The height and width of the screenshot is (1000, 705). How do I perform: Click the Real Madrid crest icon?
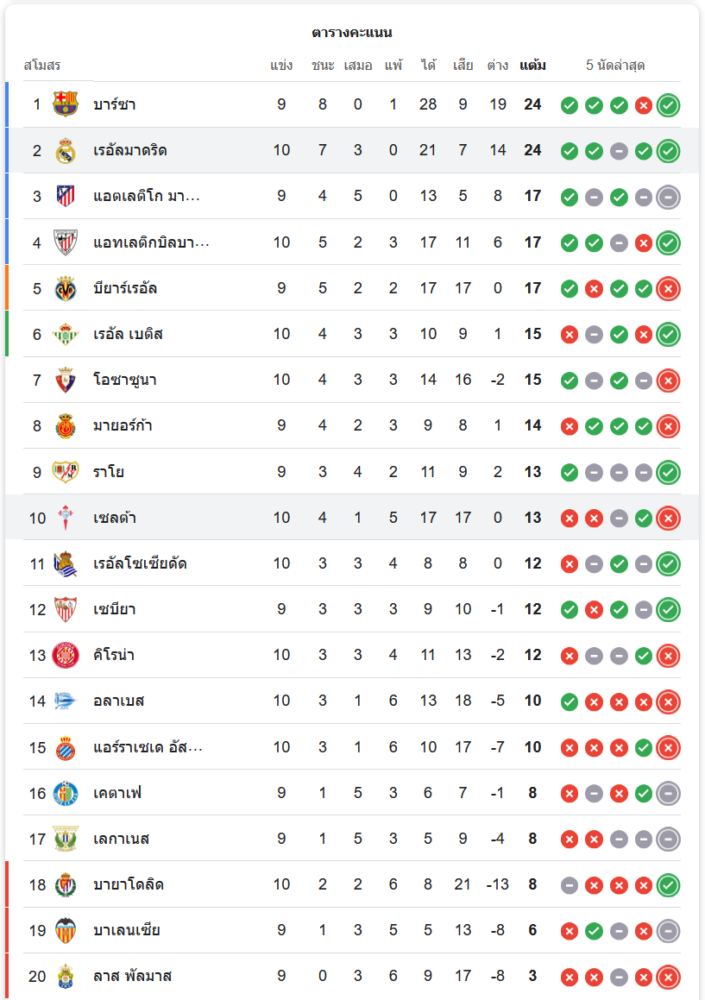[66, 150]
